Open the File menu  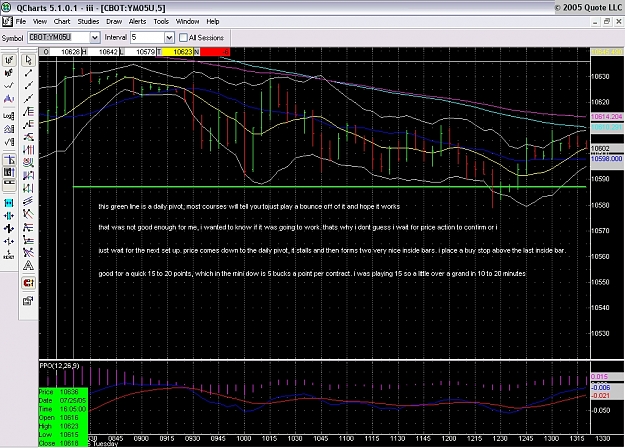click(x=21, y=22)
